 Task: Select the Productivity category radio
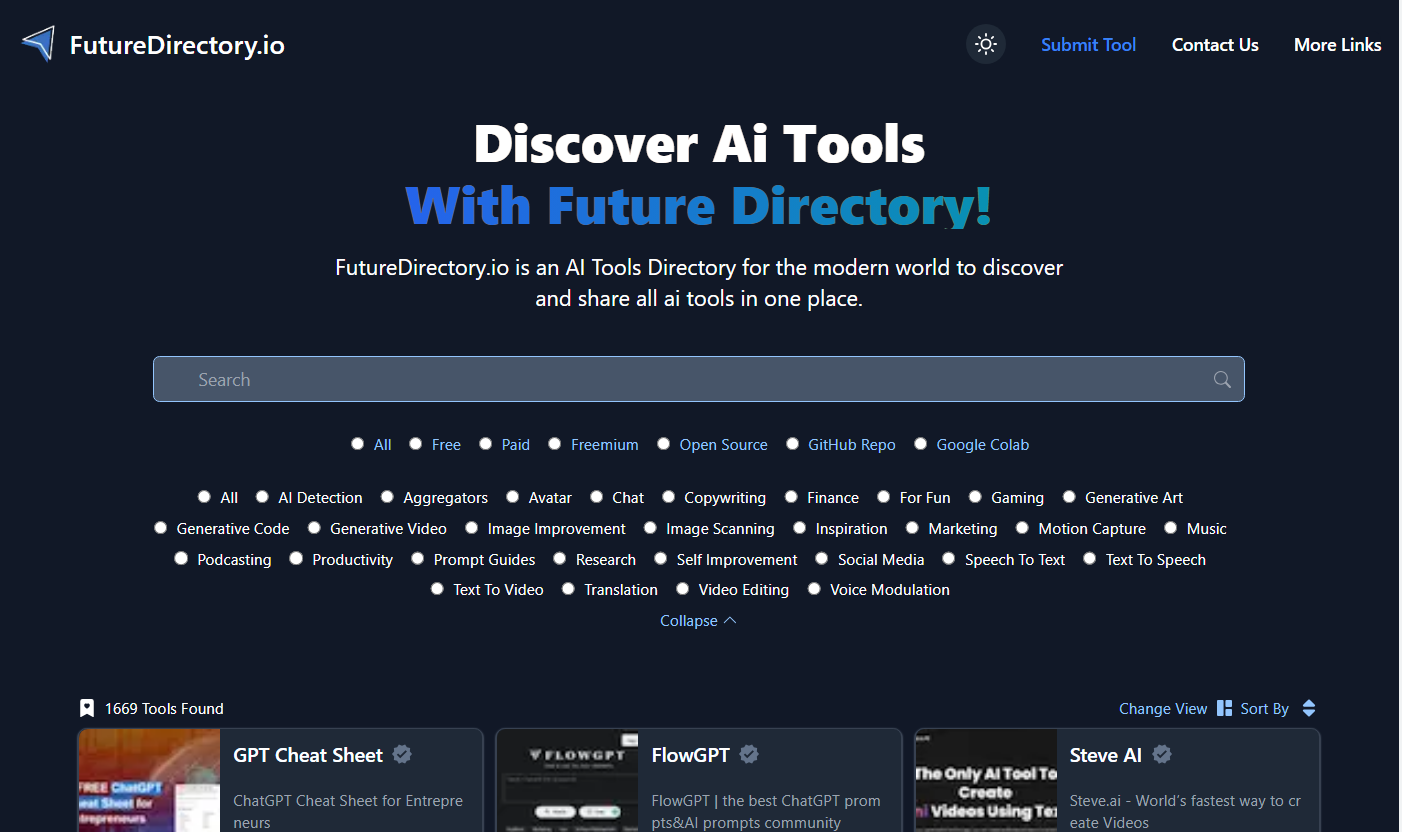pos(296,559)
